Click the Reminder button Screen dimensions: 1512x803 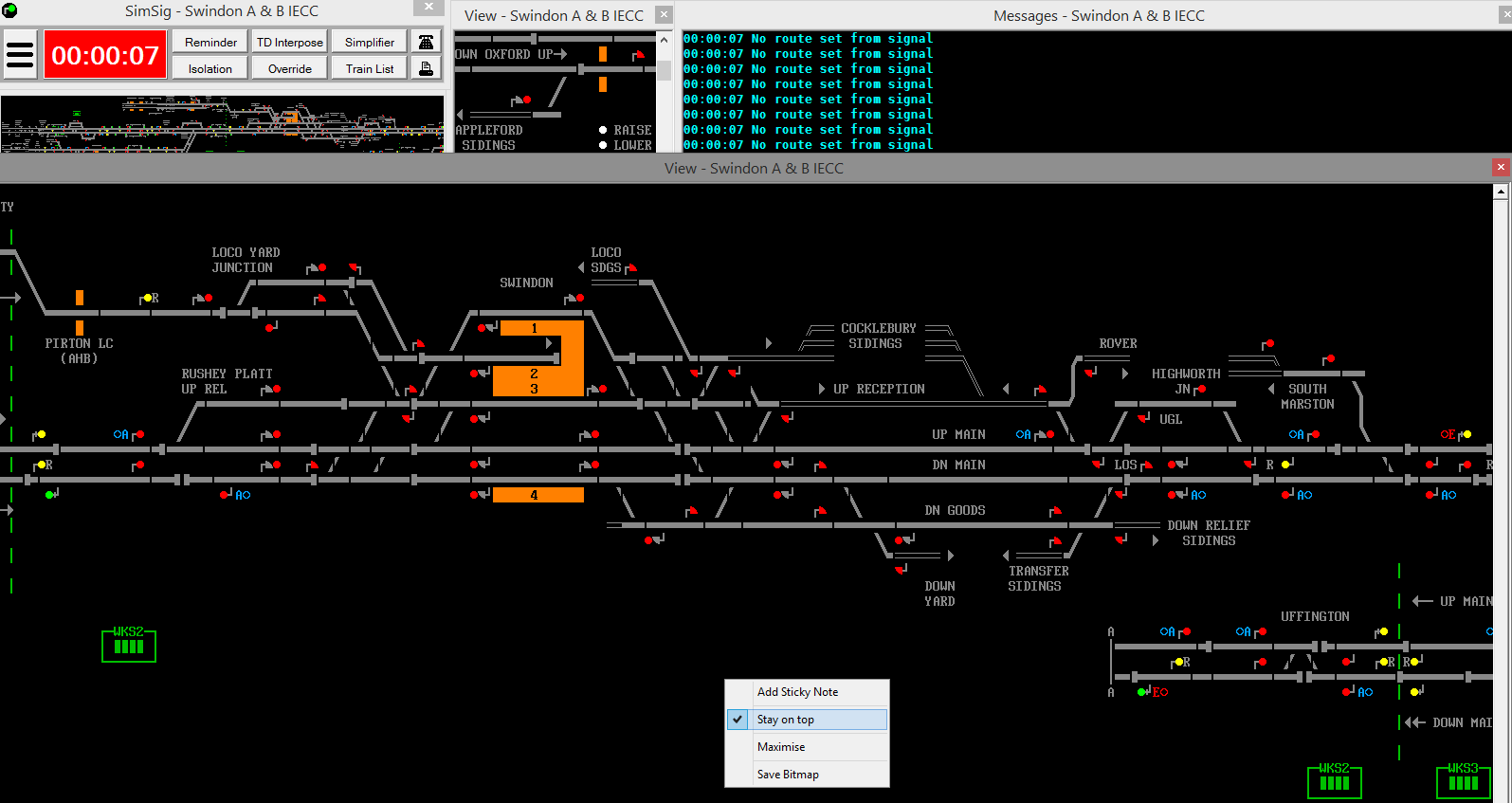tap(211, 42)
